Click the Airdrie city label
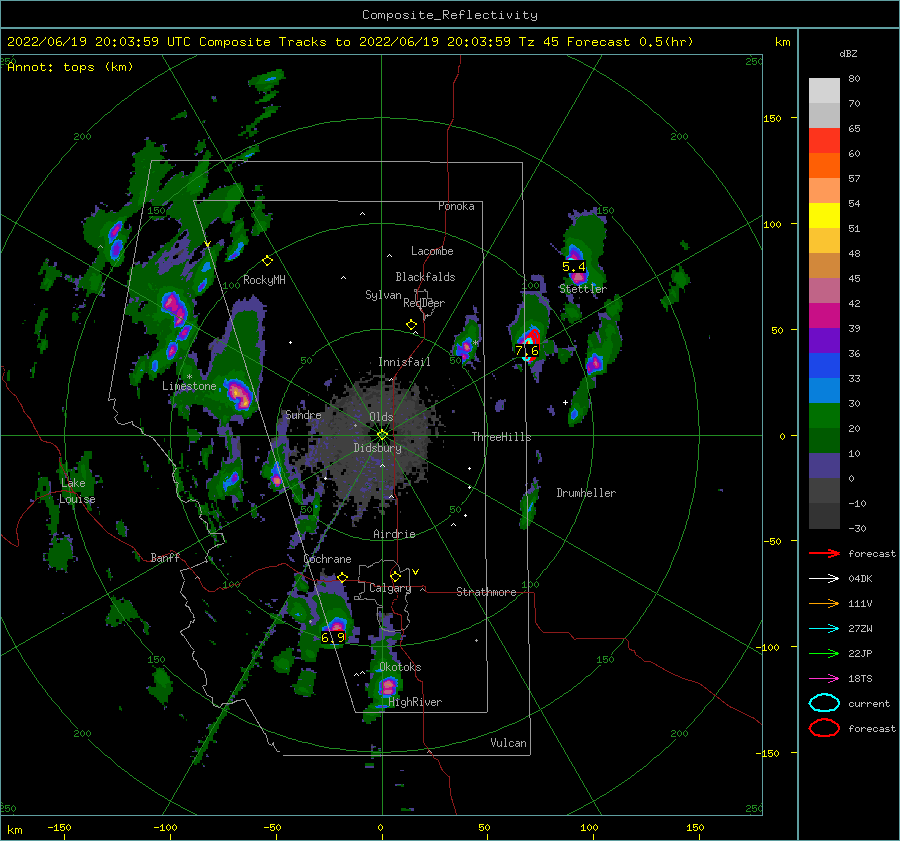 click(x=394, y=534)
